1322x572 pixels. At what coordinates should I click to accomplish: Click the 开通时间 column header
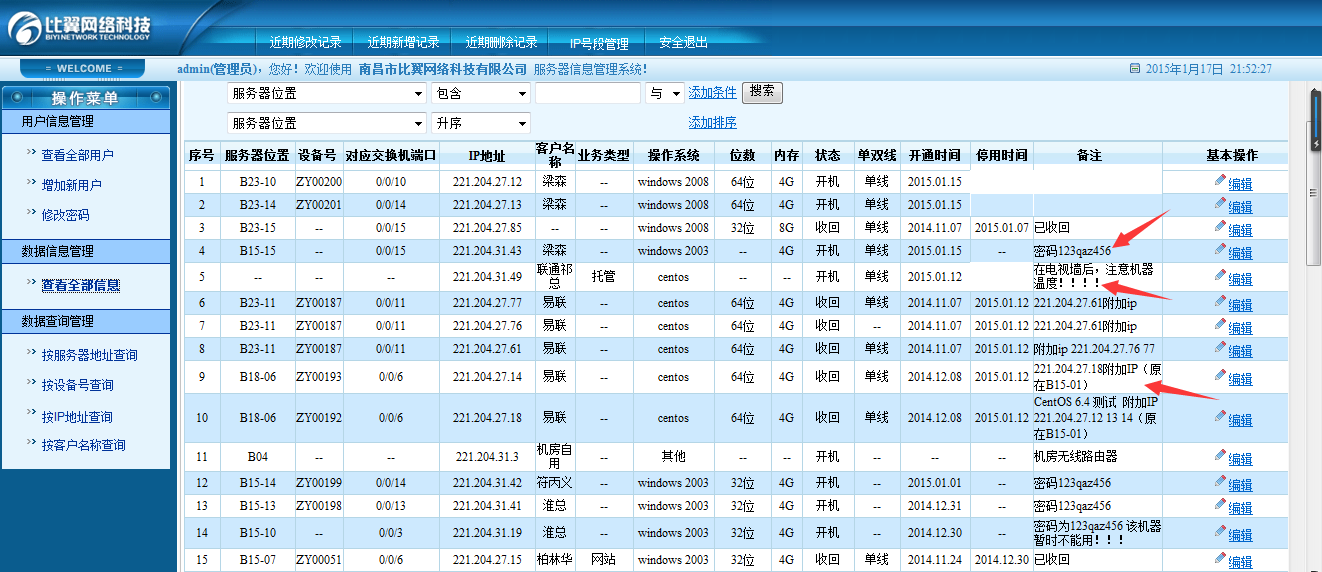coord(935,155)
